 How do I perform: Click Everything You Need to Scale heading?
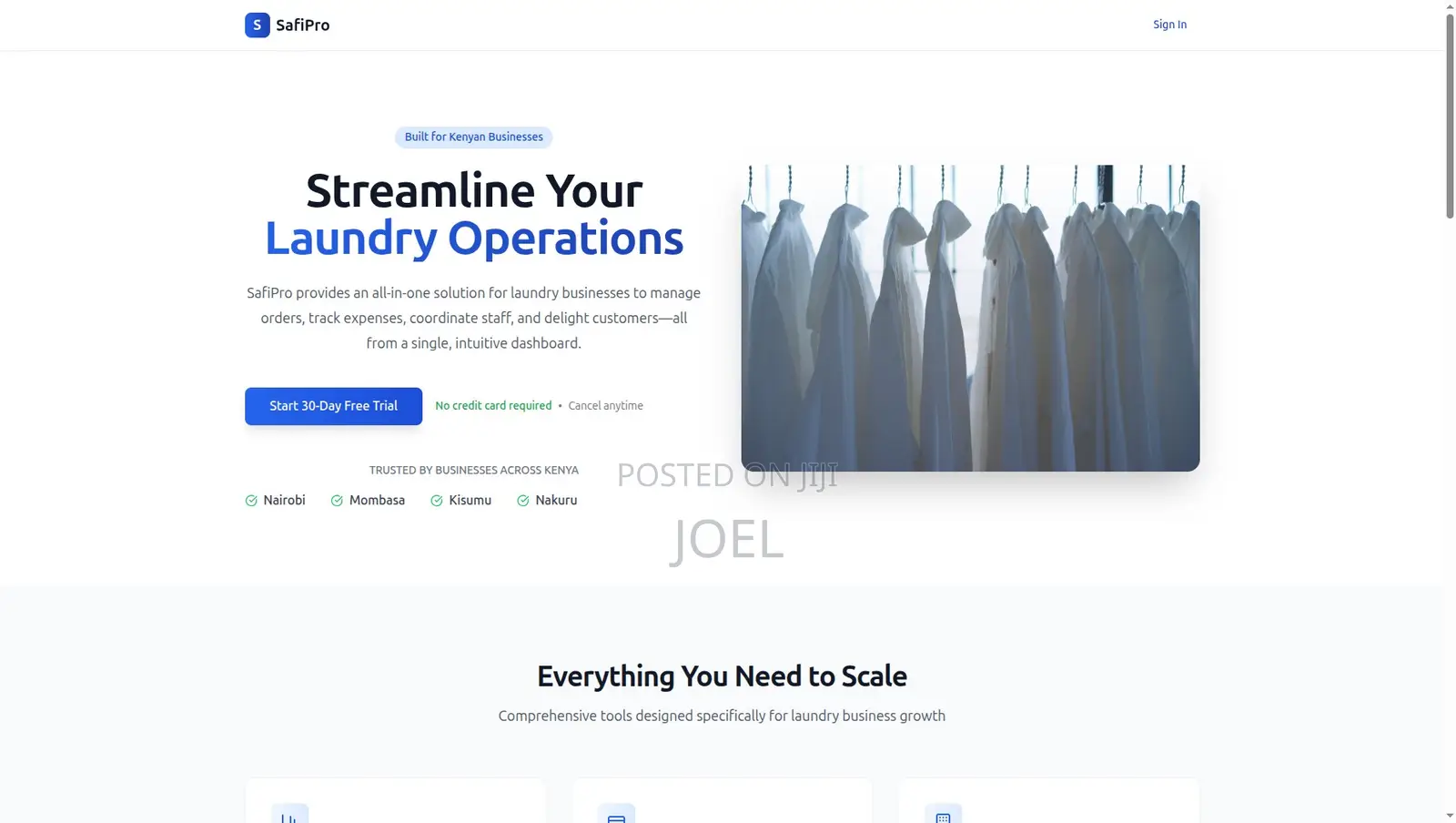(x=722, y=676)
